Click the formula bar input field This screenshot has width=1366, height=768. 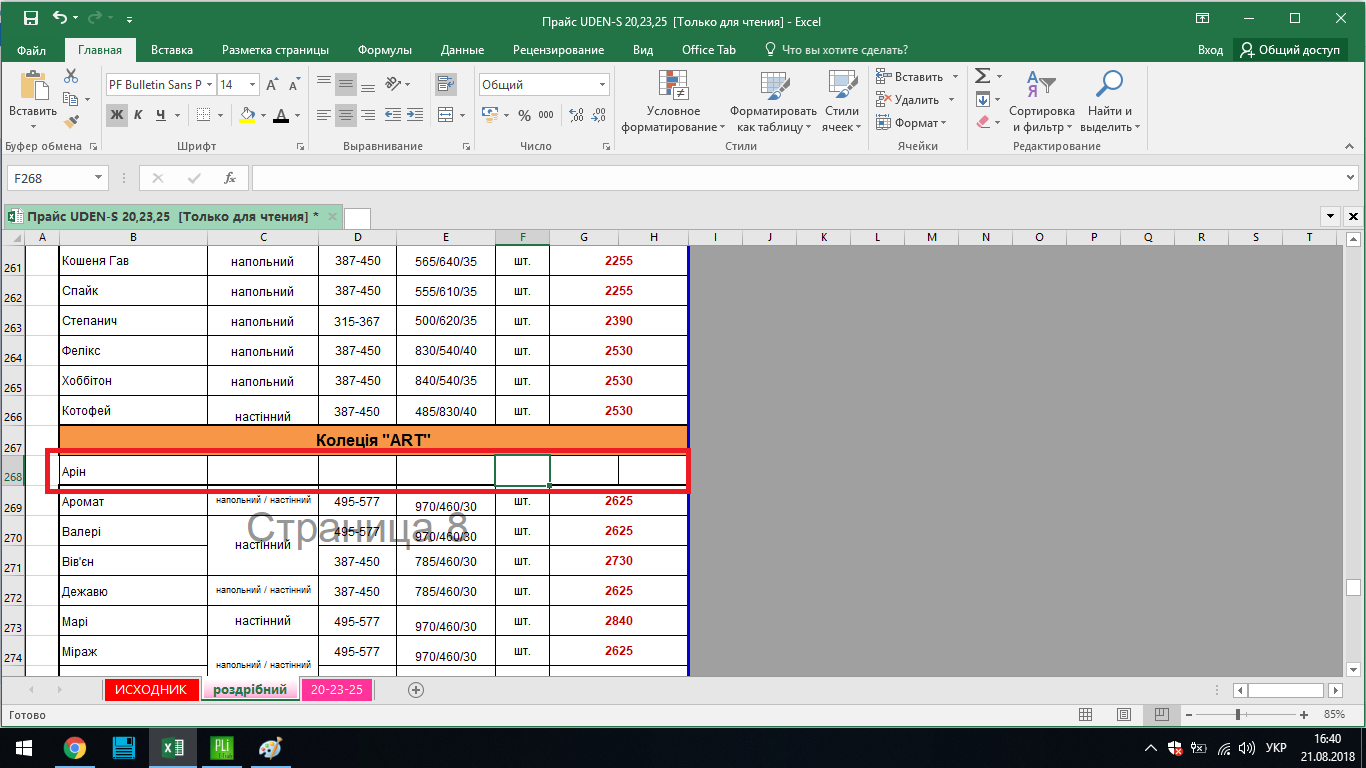pyautogui.click(x=797, y=178)
